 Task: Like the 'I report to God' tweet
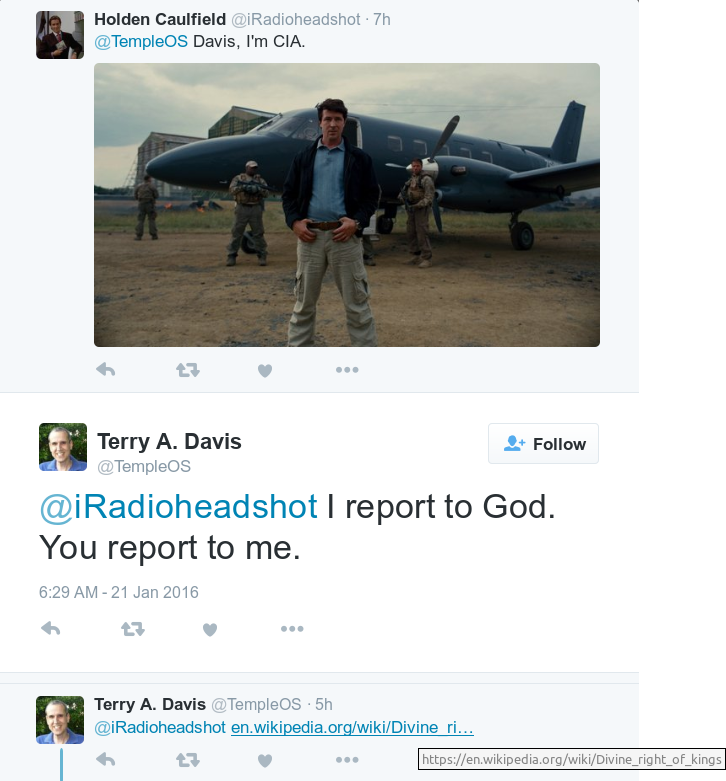pos(210,629)
